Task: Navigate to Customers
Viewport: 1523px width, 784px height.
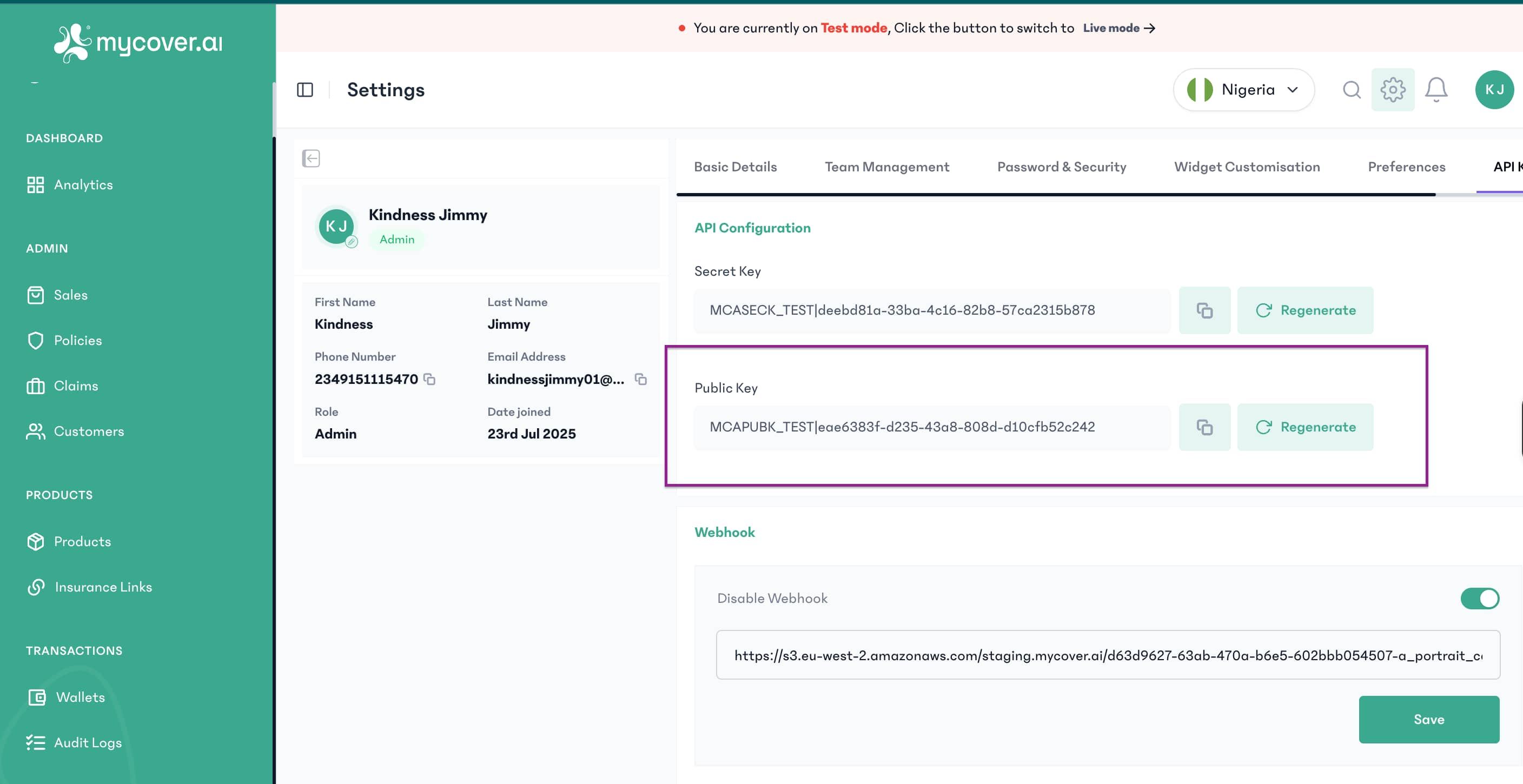Action: pyautogui.click(x=89, y=431)
